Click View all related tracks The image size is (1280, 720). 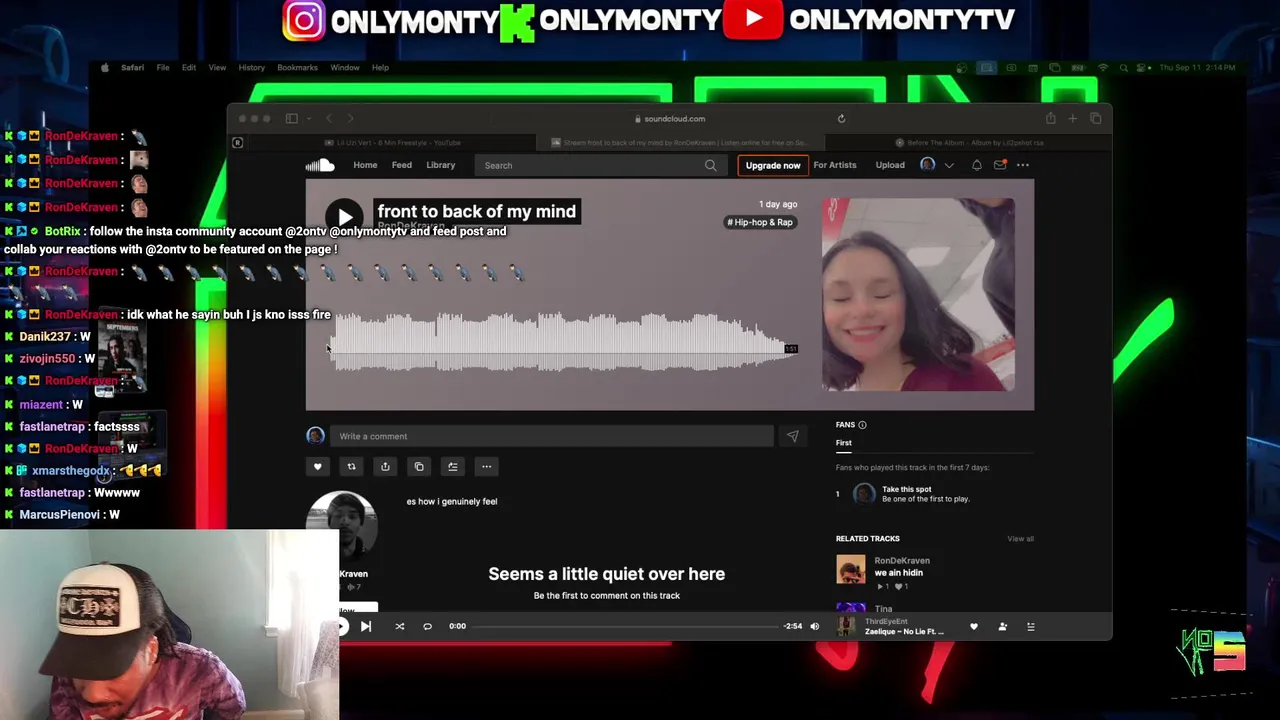pos(1020,539)
